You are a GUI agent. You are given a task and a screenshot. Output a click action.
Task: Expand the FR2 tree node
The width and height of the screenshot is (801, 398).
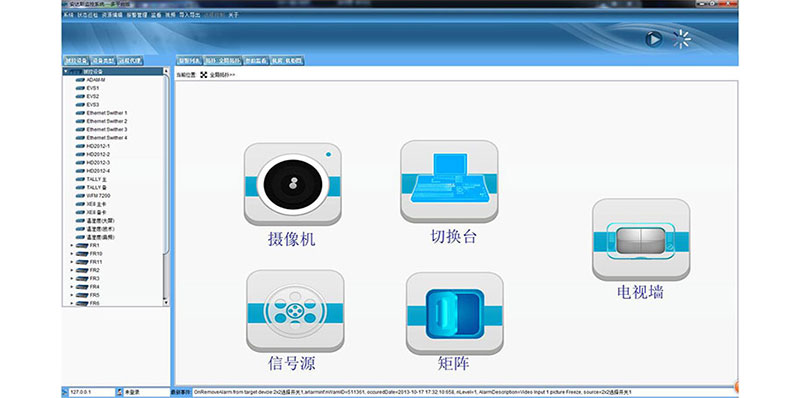72,270
